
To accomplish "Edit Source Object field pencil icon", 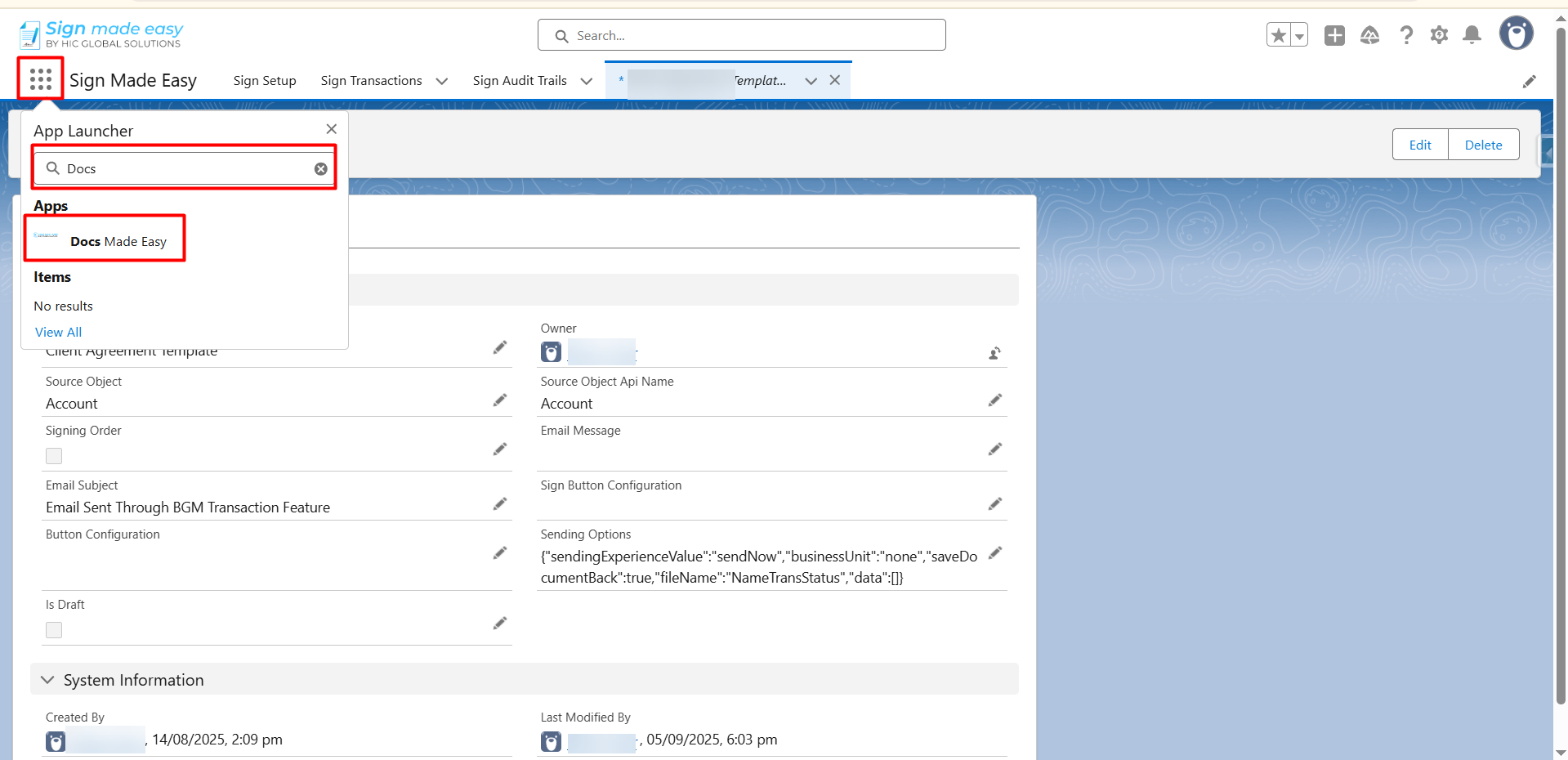I will click(x=500, y=400).
